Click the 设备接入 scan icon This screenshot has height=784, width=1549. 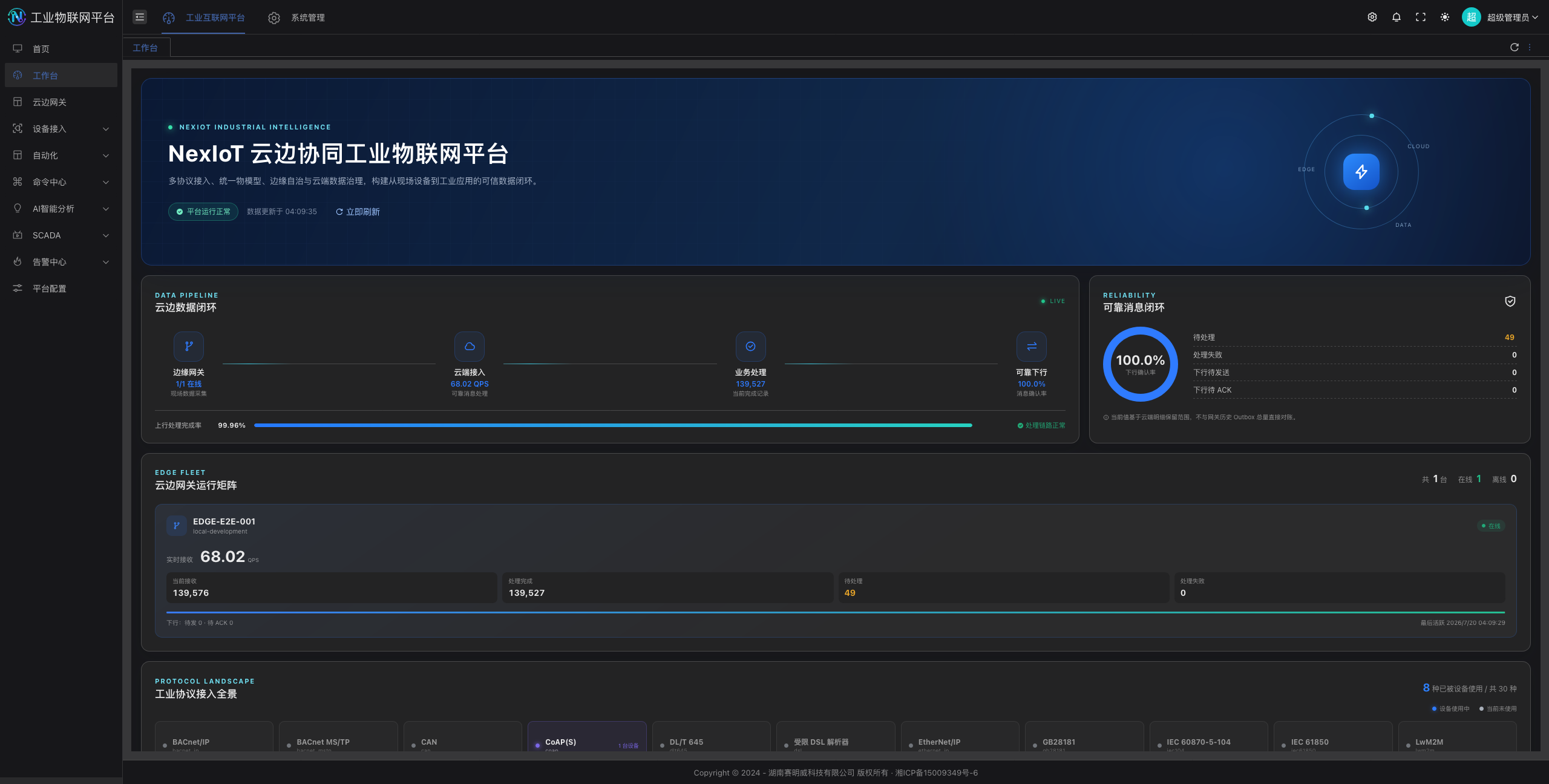coord(18,128)
